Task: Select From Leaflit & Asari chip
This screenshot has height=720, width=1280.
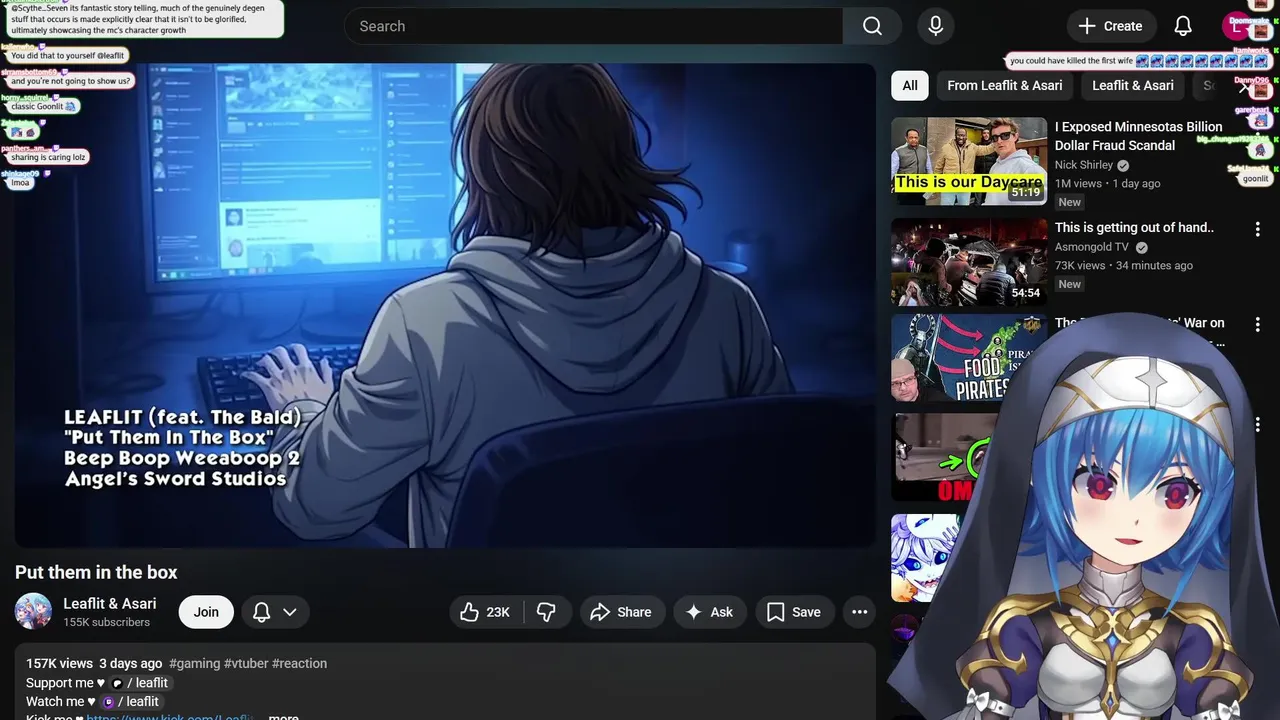Action: [1005, 85]
